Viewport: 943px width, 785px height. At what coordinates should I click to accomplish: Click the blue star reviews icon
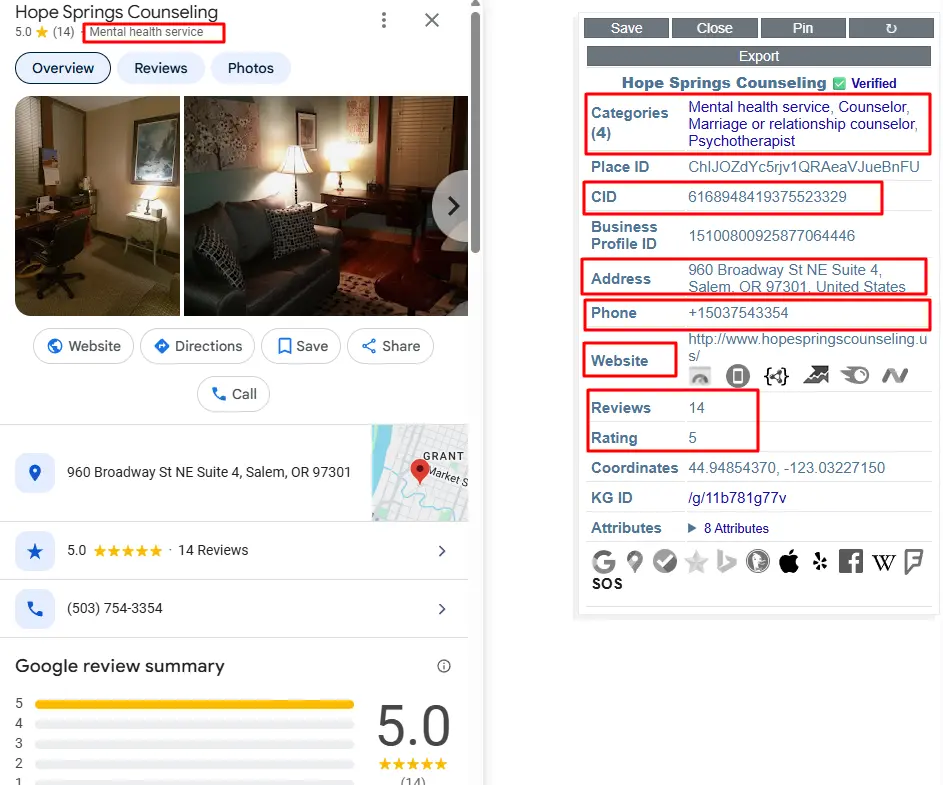point(35,551)
